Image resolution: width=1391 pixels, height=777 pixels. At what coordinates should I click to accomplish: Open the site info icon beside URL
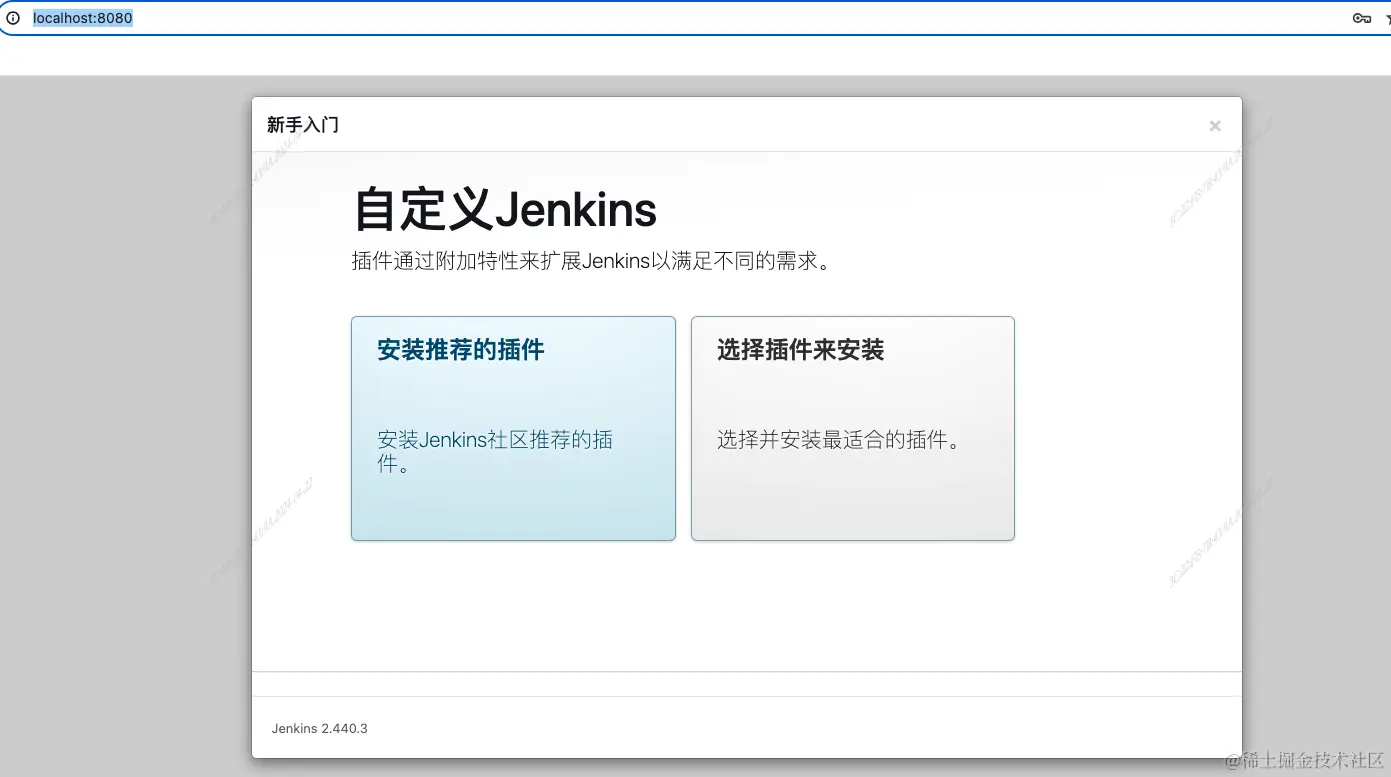(x=13, y=18)
